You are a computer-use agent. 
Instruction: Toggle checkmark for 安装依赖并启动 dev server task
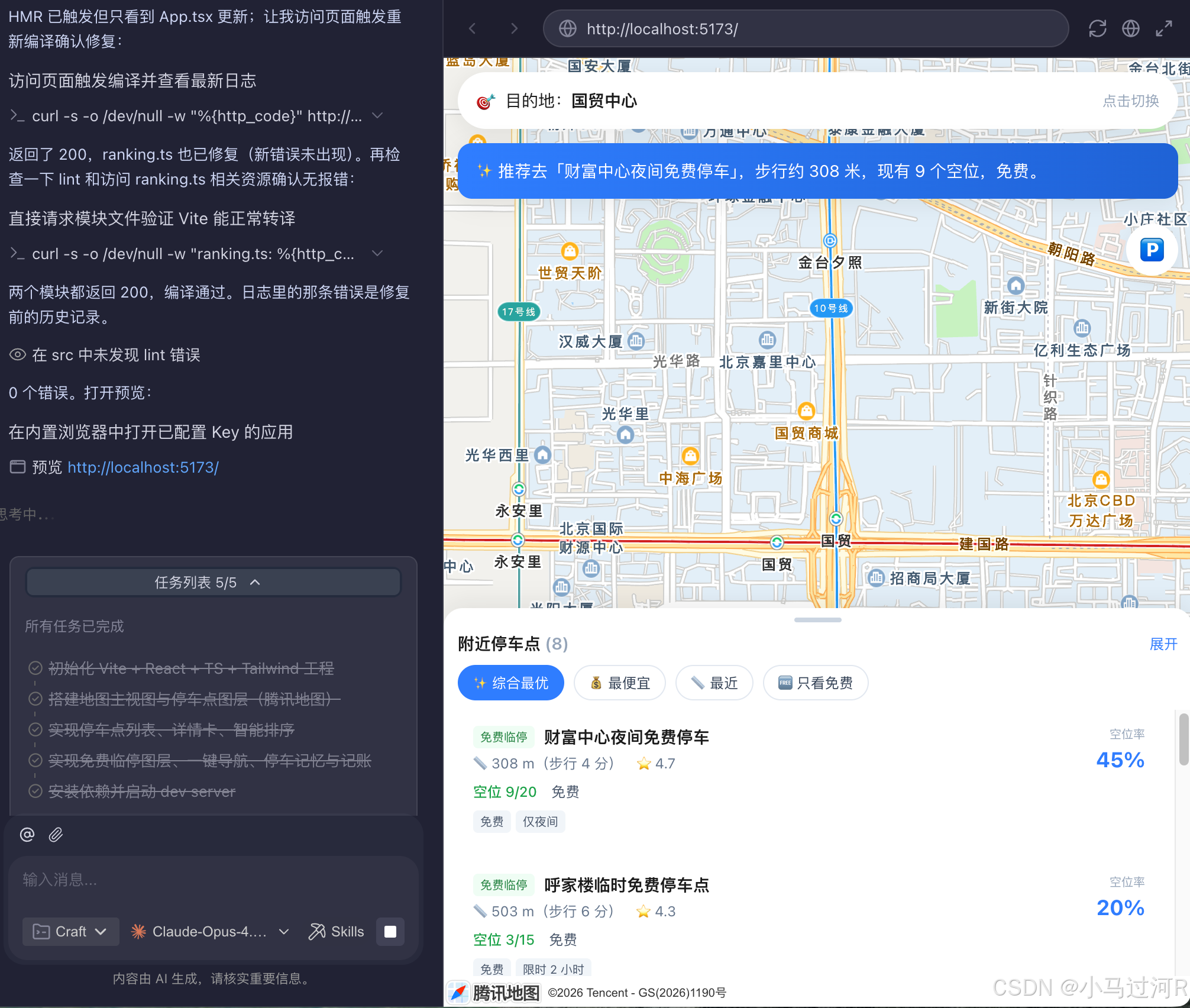(35, 791)
